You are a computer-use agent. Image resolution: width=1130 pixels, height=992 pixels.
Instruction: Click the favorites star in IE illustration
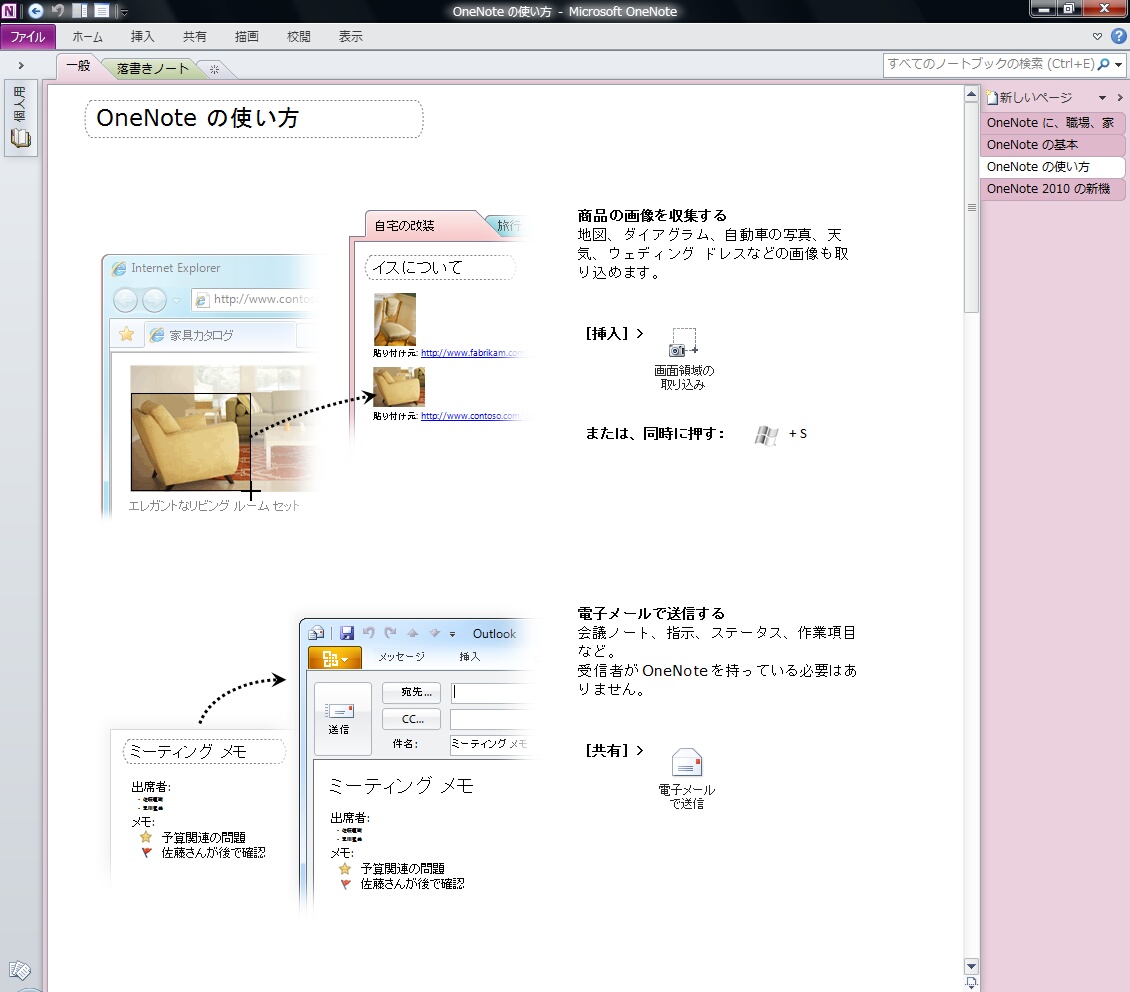pos(126,334)
